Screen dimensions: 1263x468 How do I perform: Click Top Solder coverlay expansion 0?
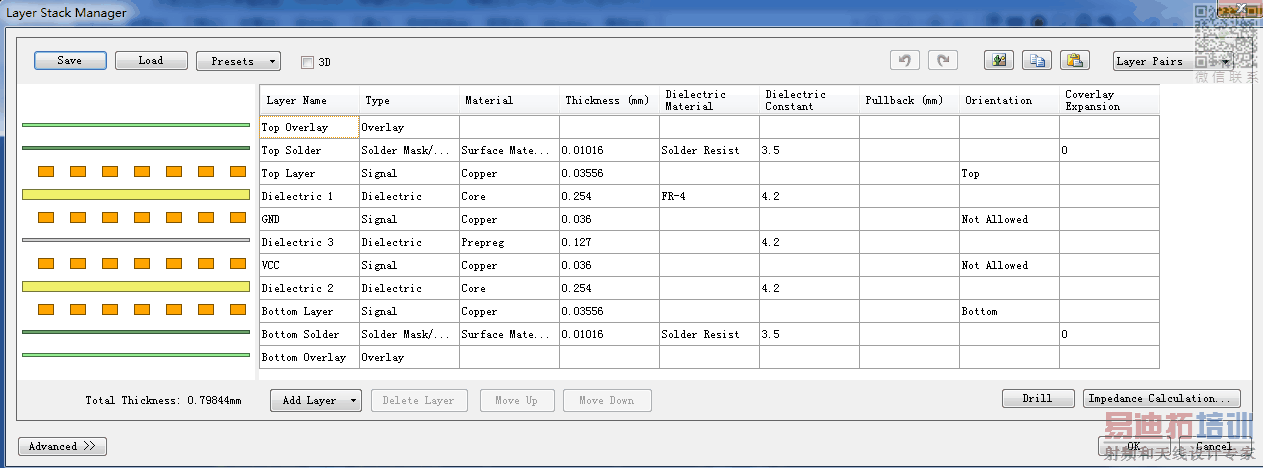point(1109,150)
